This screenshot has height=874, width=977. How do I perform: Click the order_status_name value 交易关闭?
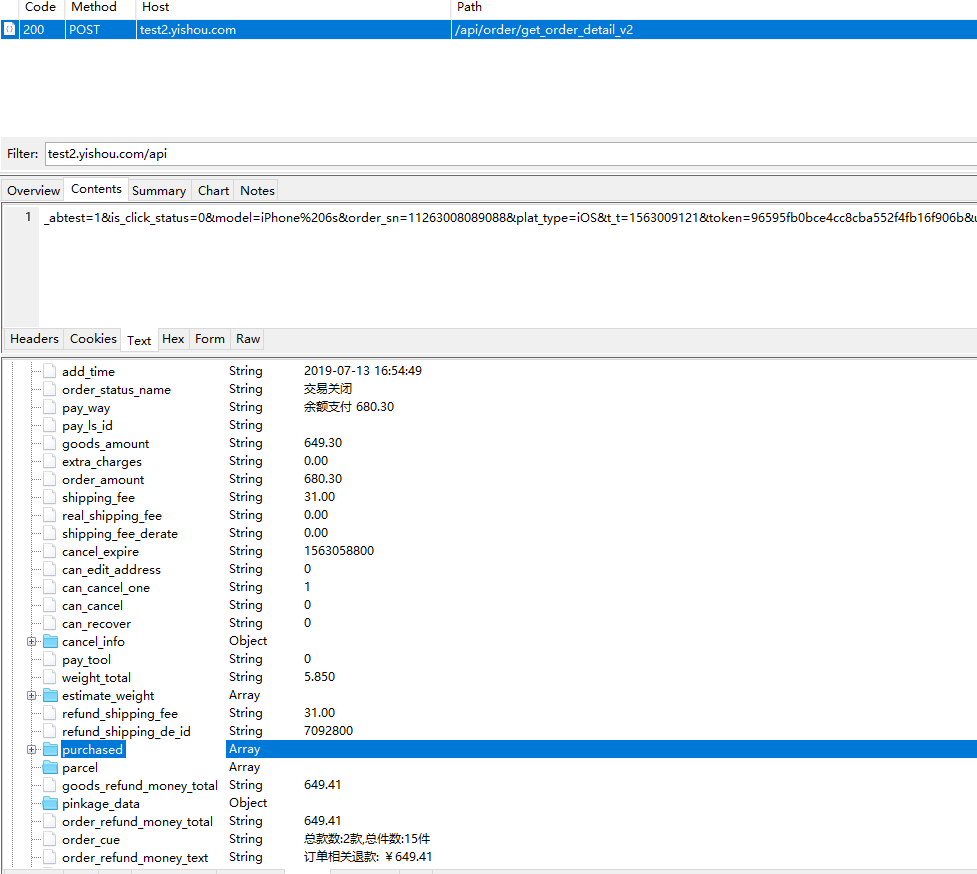click(x=328, y=389)
